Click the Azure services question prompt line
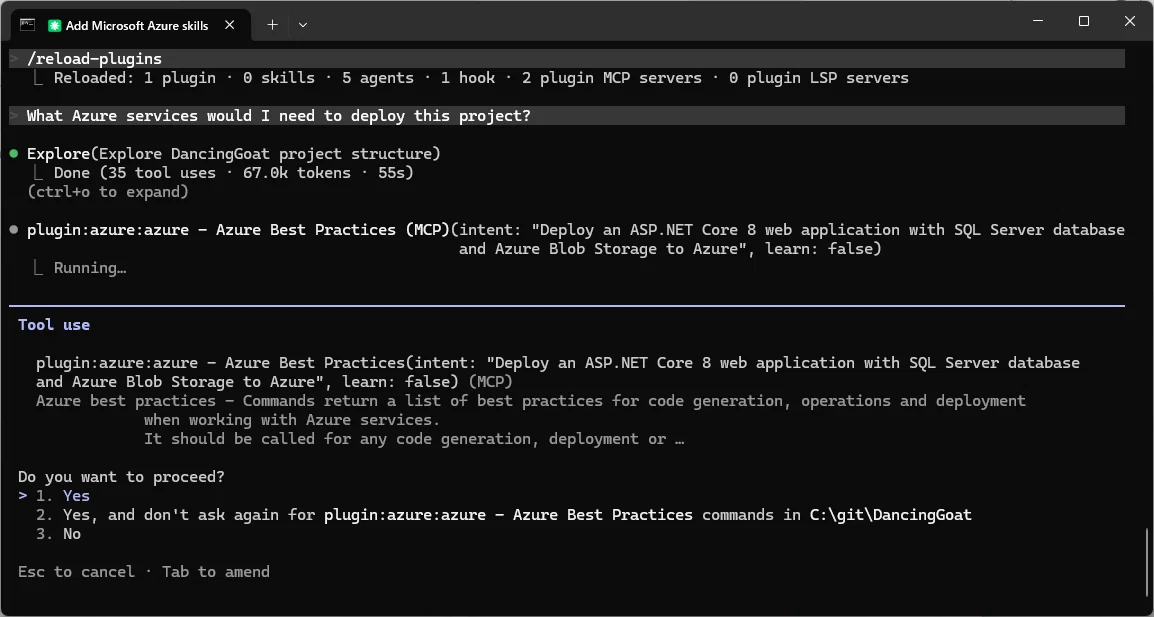1154x617 pixels. pyautogui.click(x=567, y=116)
